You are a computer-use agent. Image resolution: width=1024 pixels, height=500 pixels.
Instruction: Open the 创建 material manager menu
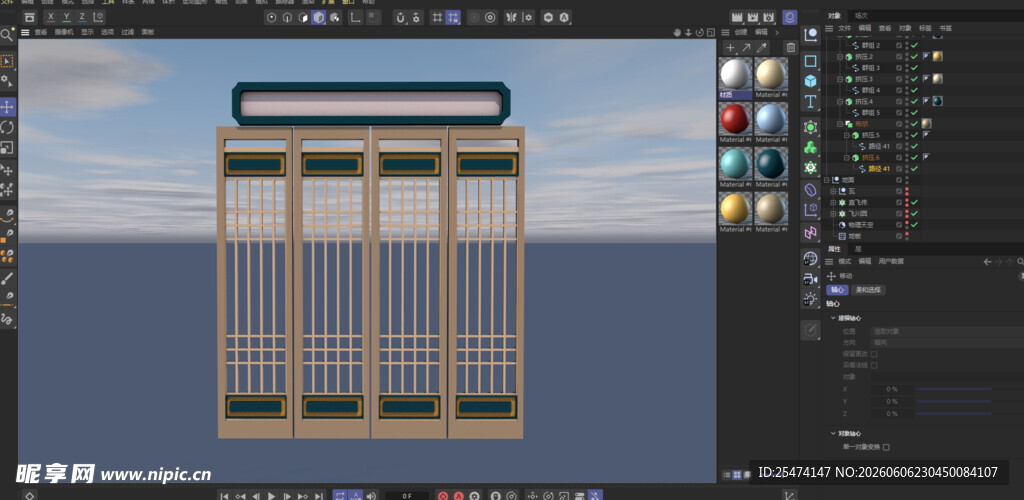click(741, 32)
